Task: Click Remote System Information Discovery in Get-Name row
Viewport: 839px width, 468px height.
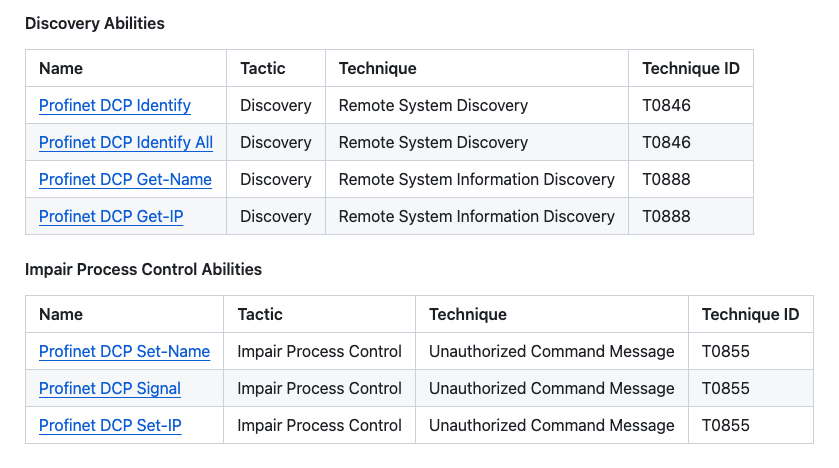Action: 476,179
